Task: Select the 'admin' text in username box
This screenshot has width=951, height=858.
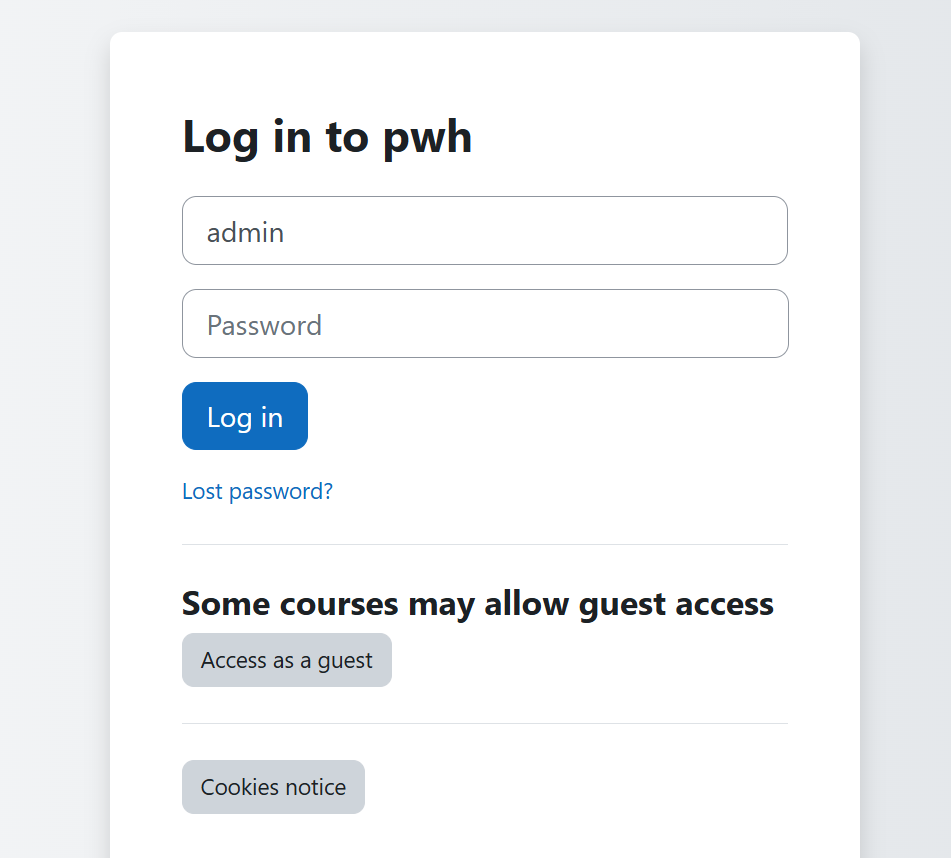Action: tap(245, 232)
